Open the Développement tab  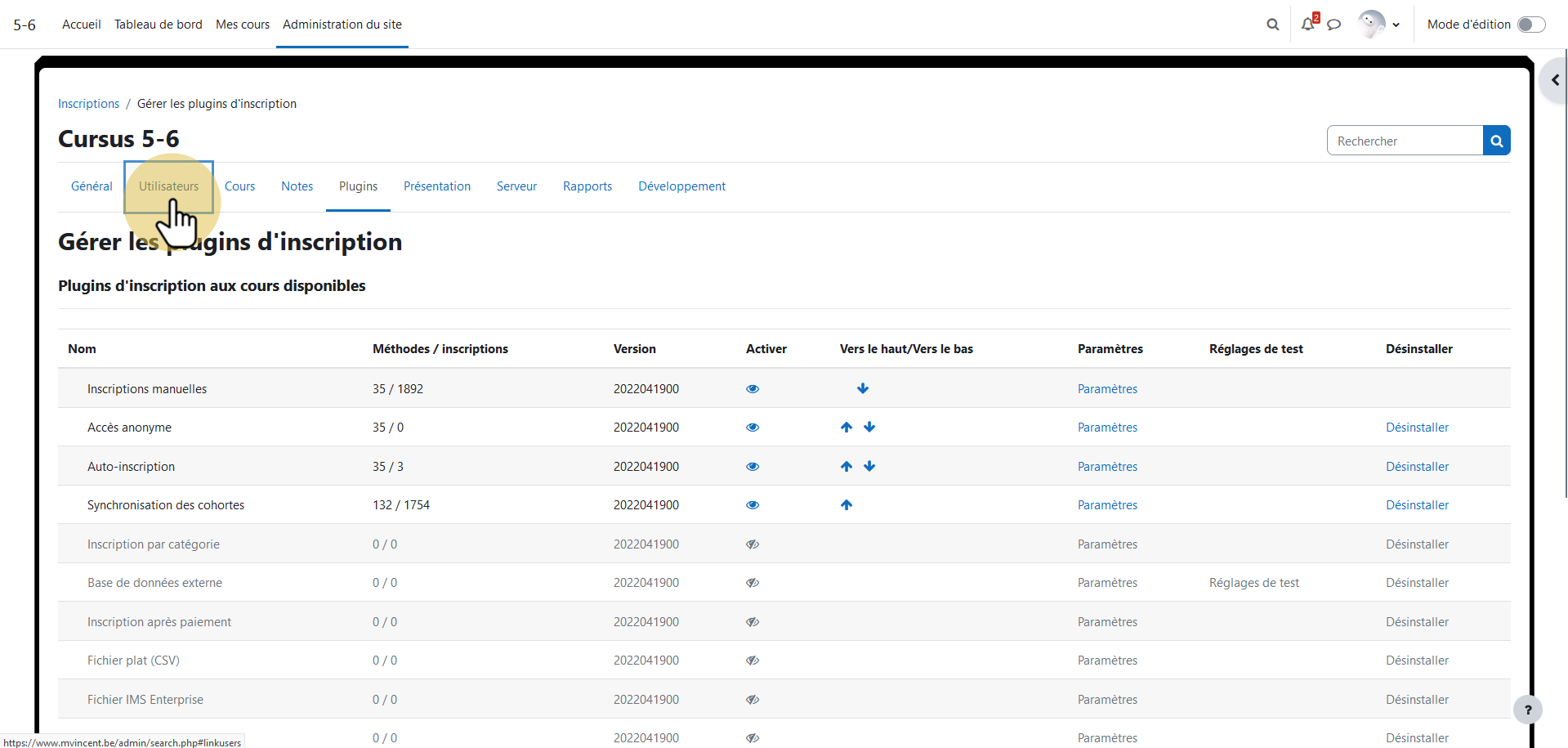tap(681, 186)
